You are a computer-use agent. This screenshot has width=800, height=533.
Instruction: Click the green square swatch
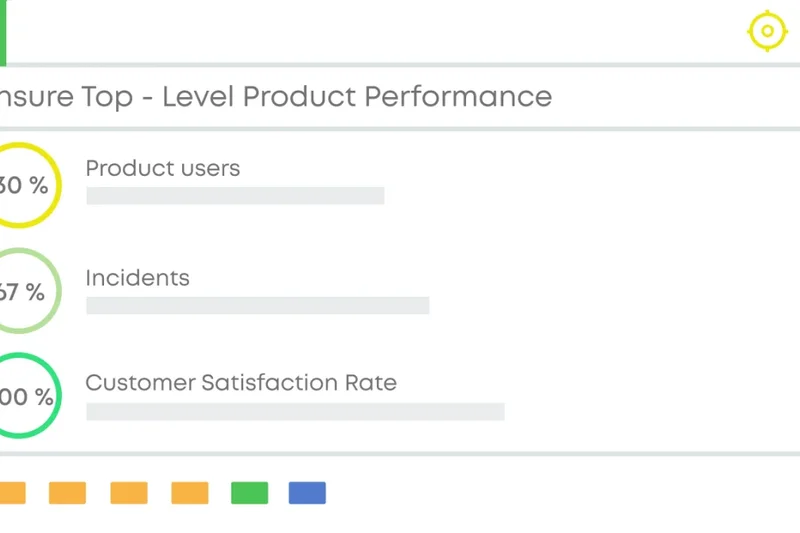coord(249,493)
